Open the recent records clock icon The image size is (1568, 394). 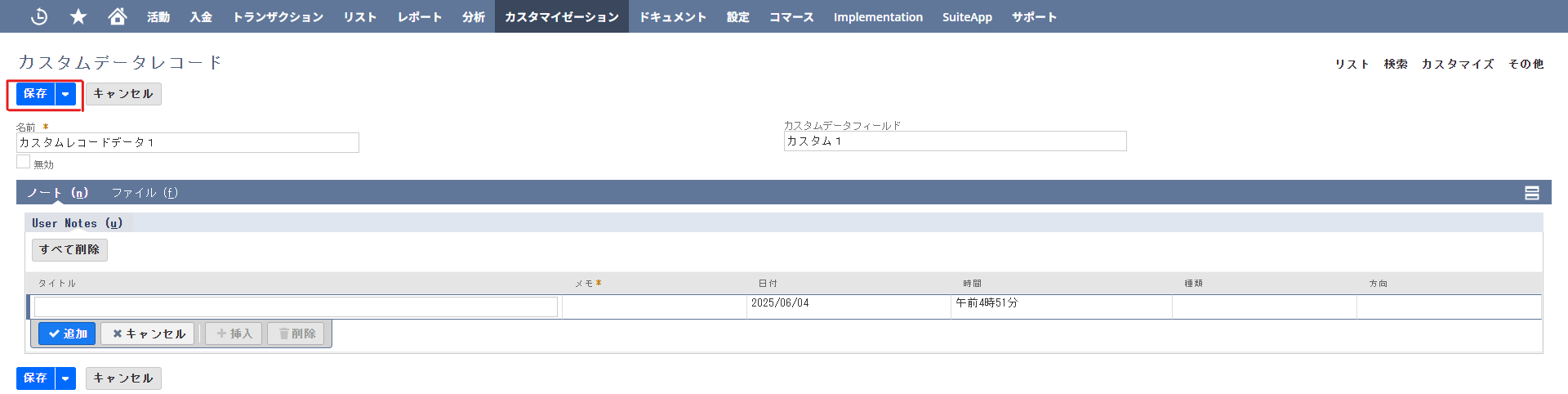38,16
